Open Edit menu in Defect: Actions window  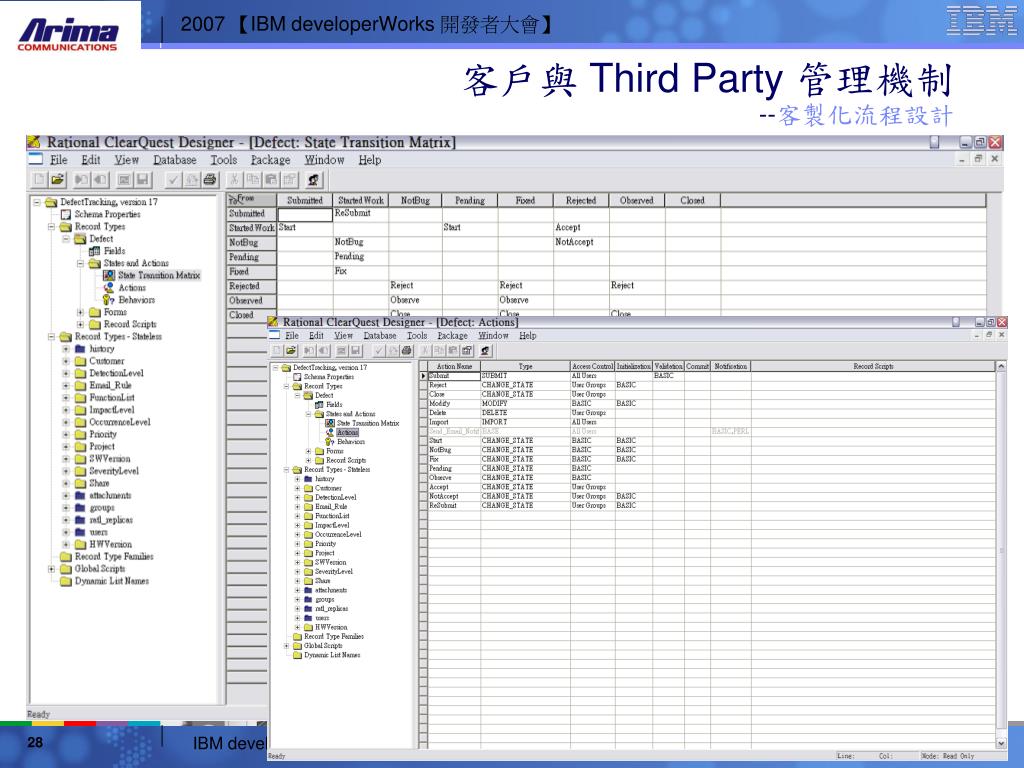click(x=316, y=336)
